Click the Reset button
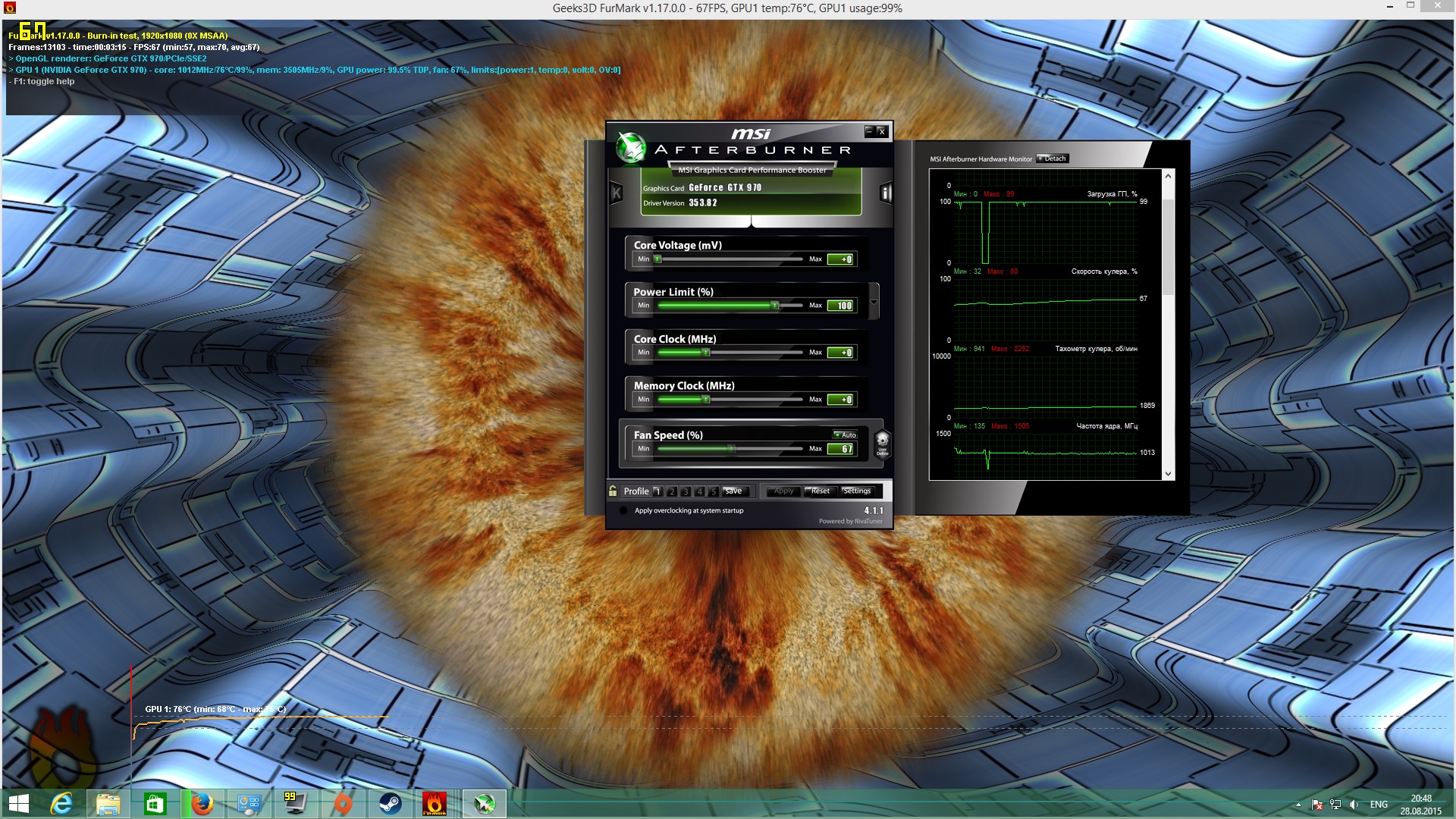This screenshot has height=819, width=1456. (820, 491)
